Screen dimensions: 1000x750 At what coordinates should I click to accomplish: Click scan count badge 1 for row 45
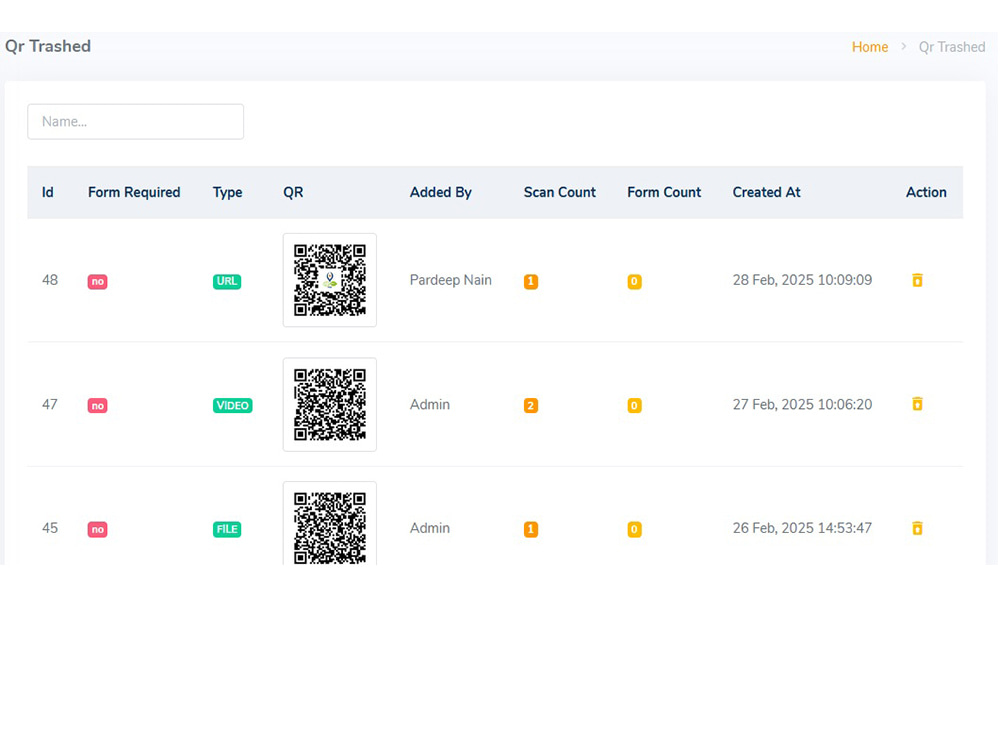(531, 529)
